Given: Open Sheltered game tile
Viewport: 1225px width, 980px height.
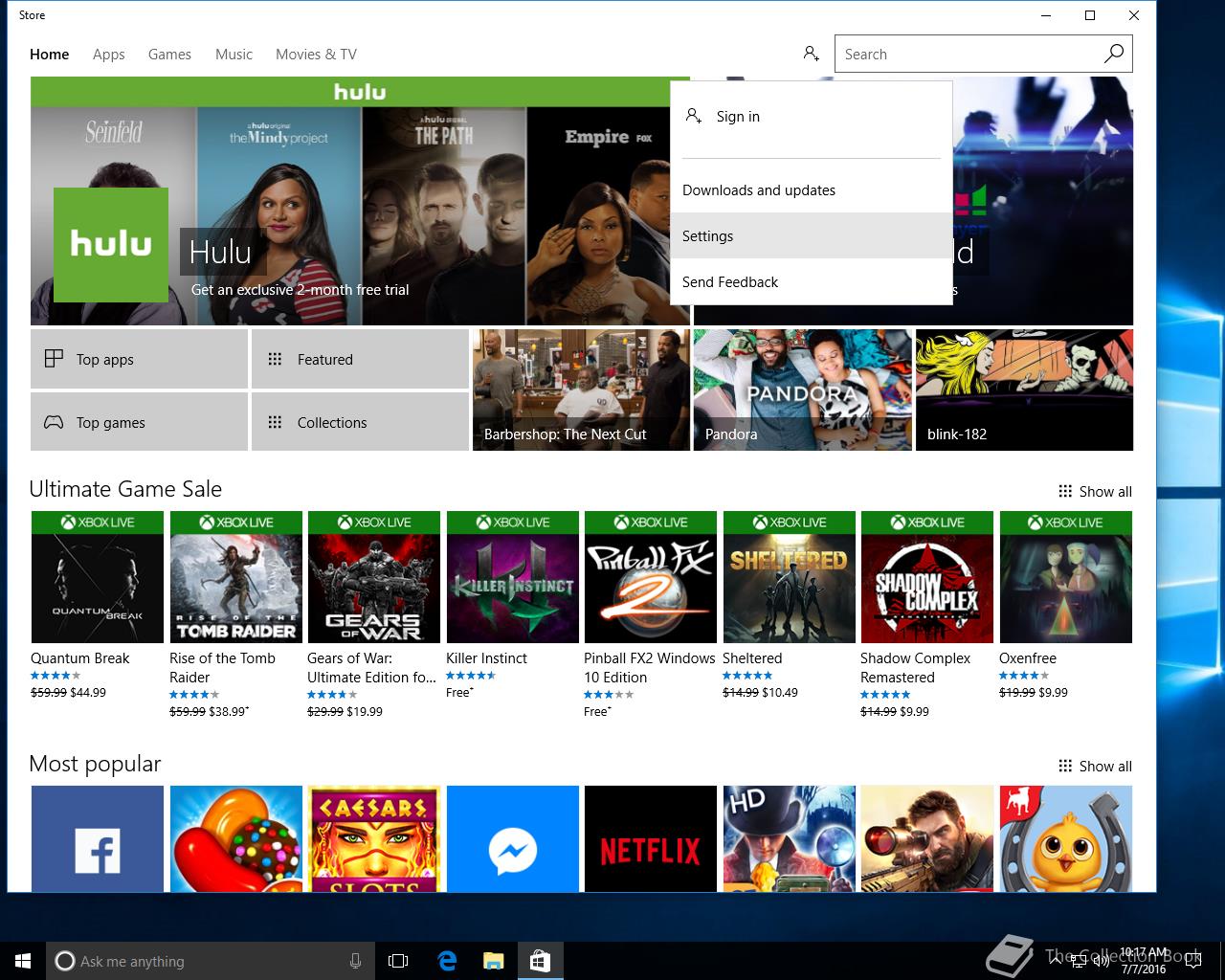Looking at the screenshot, I should [x=790, y=577].
